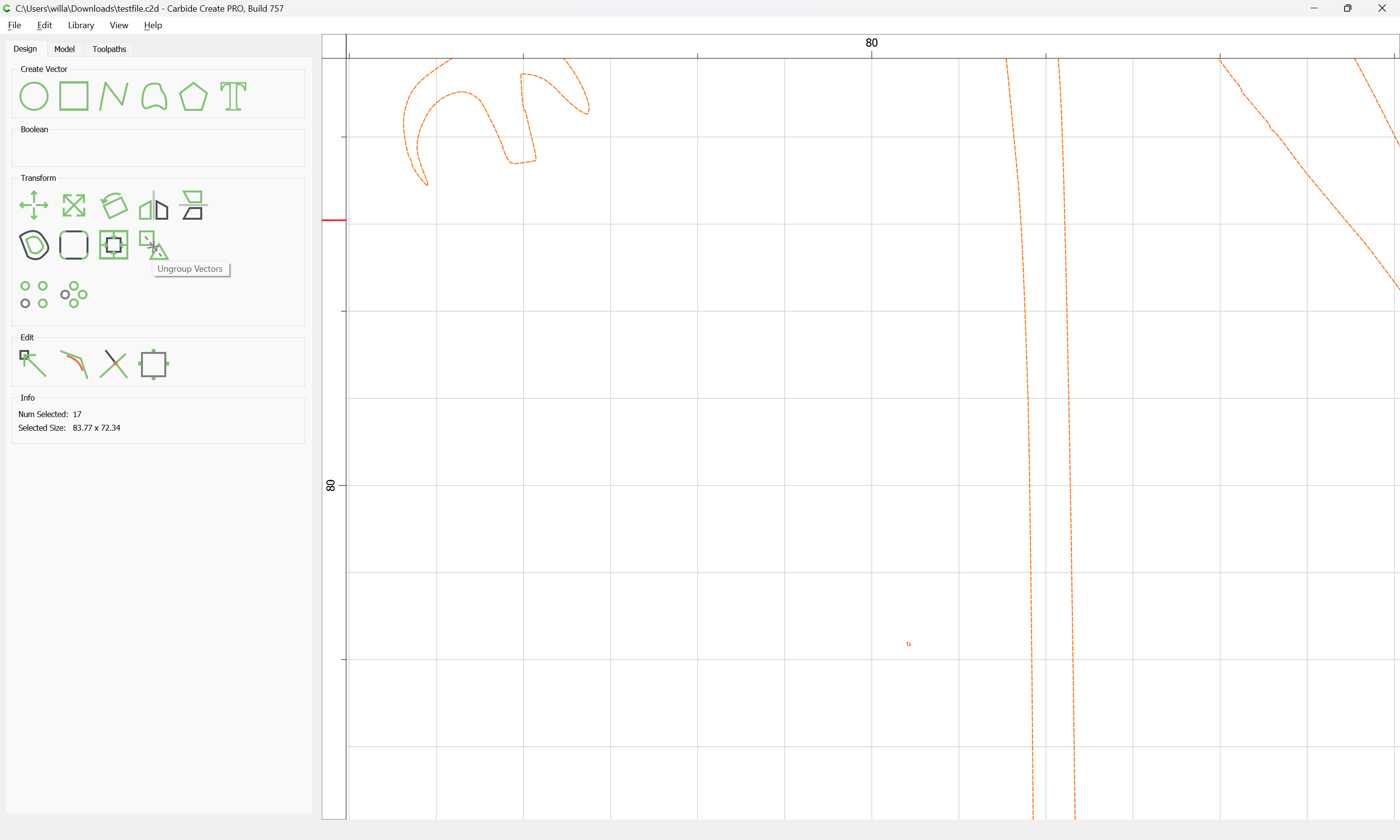The height and width of the screenshot is (840, 1400).
Task: Select the Curve drawing tool
Action: pyautogui.click(x=154, y=96)
